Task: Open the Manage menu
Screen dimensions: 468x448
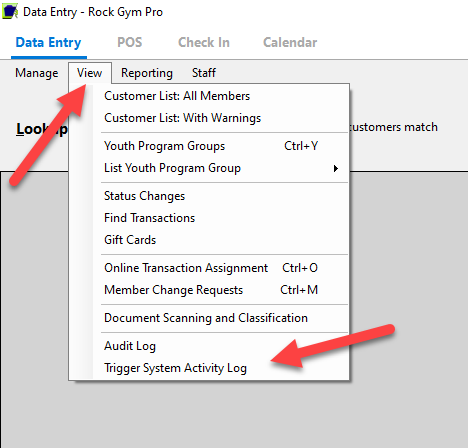Action: pyautogui.click(x=37, y=73)
